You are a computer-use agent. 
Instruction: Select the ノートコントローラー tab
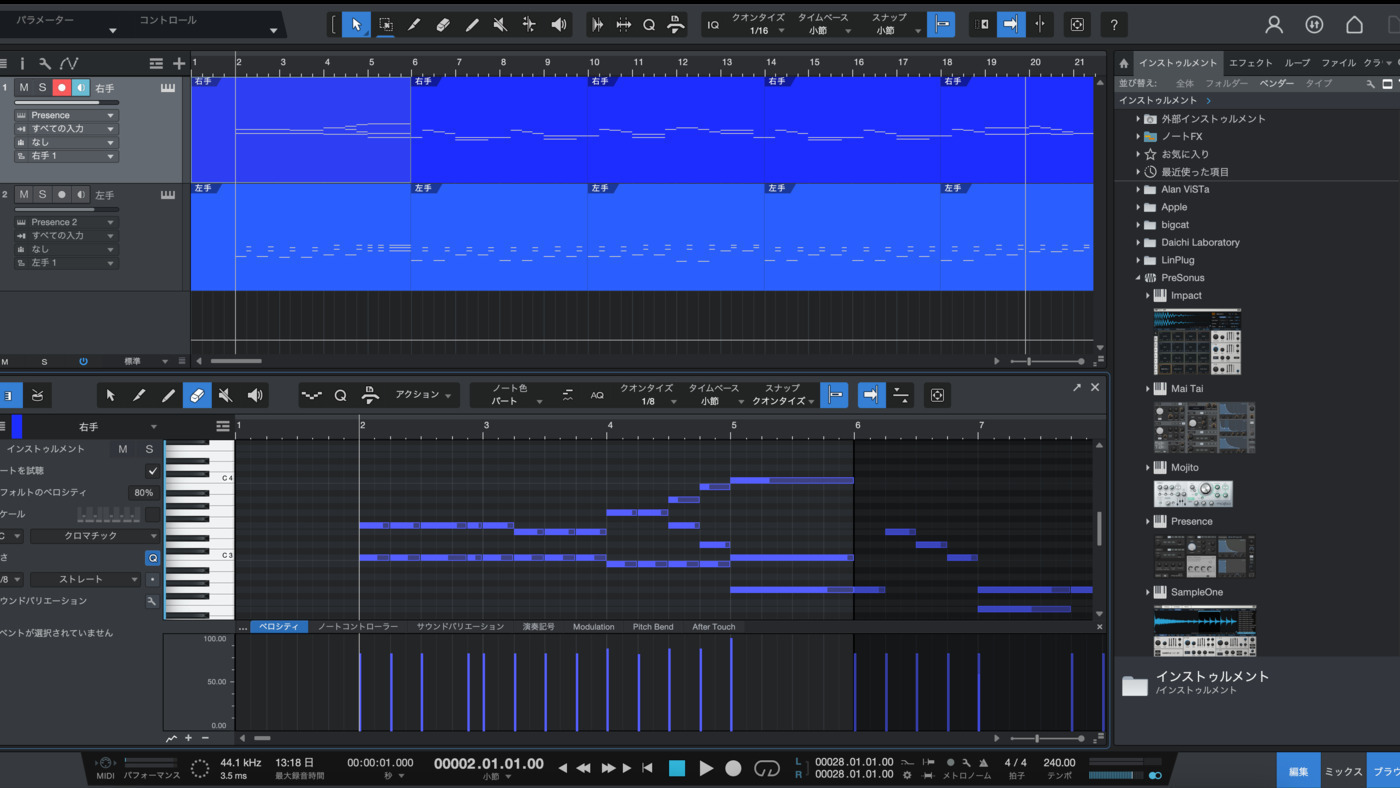coord(358,627)
